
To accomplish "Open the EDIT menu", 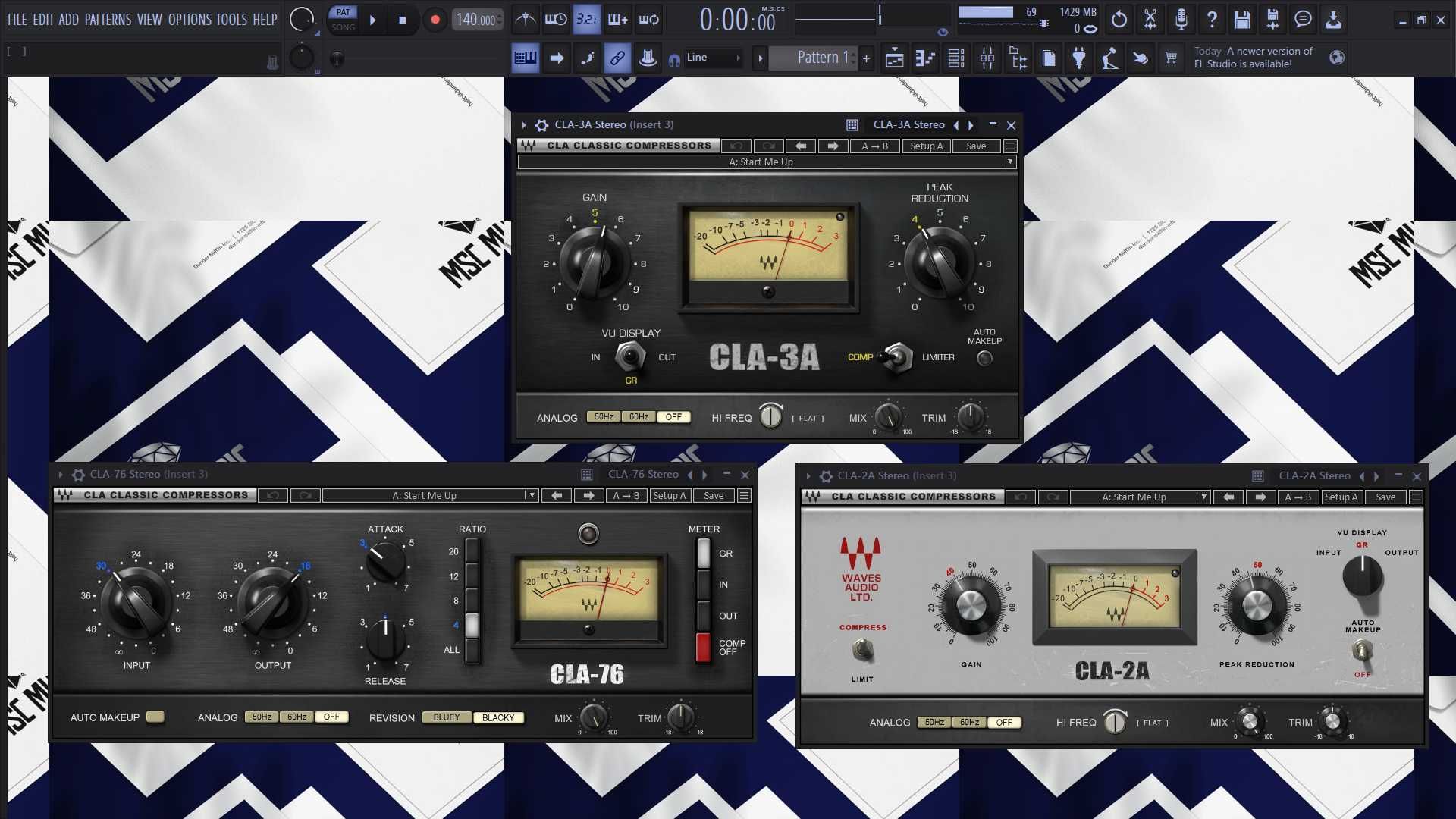I will [43, 20].
